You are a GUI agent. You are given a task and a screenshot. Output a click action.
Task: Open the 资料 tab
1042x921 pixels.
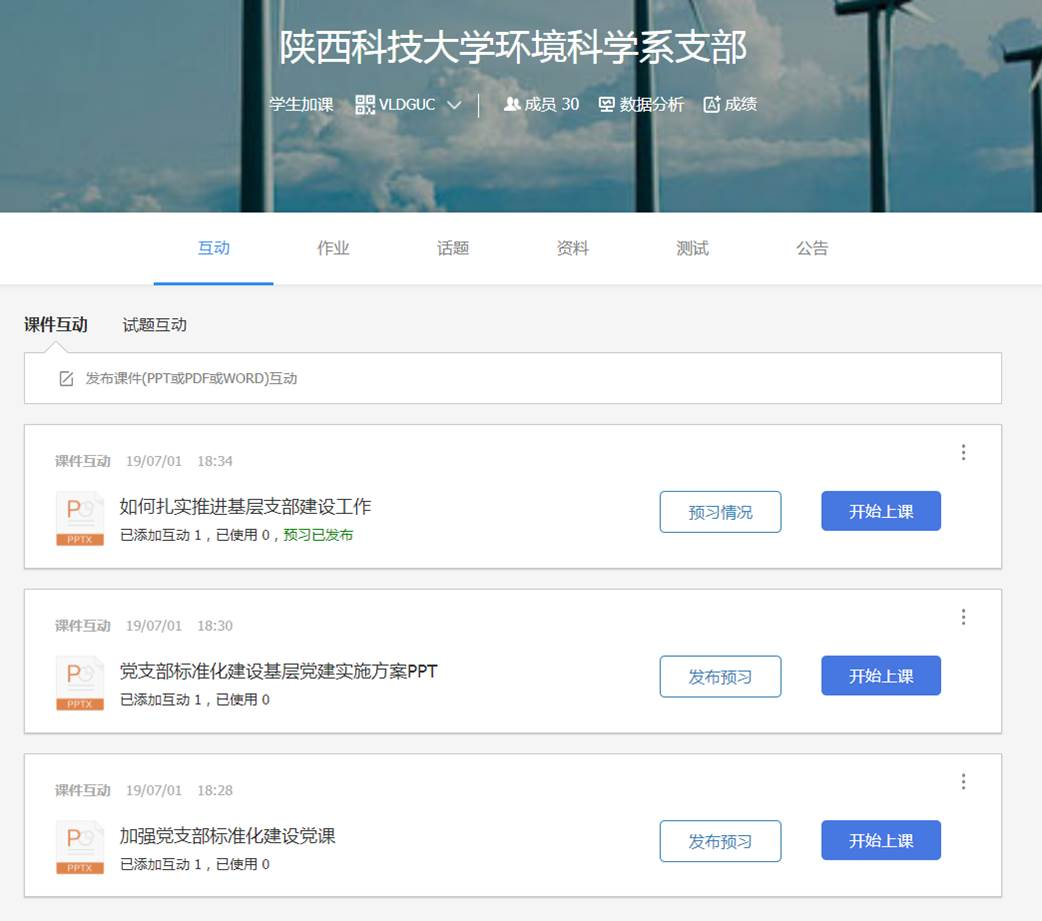click(x=572, y=248)
